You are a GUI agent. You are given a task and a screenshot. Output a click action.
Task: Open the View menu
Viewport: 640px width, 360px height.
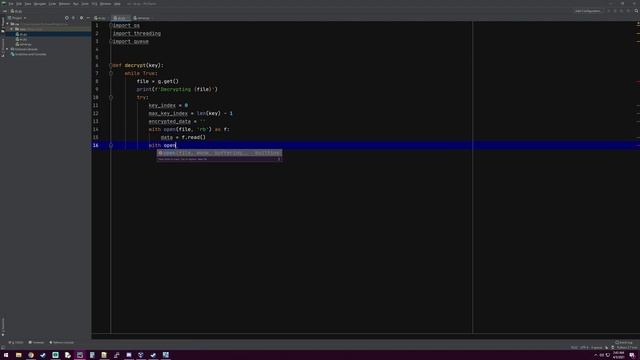pyautogui.click(x=28, y=4)
